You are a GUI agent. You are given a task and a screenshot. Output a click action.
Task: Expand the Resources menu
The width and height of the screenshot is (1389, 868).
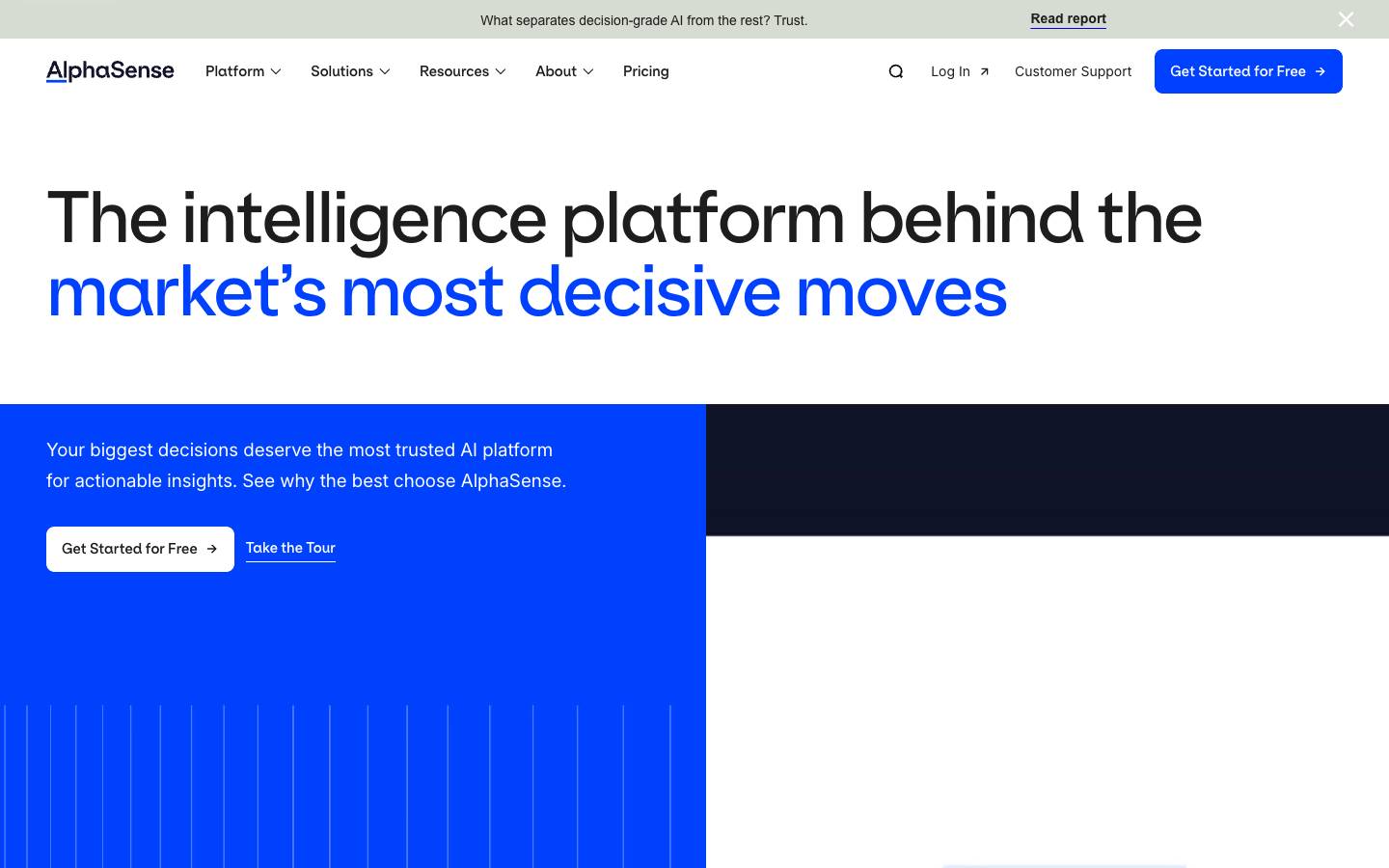463,71
